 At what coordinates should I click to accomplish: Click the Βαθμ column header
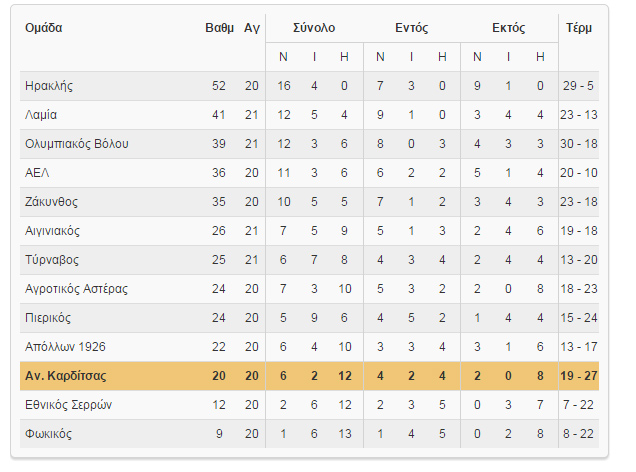(x=219, y=28)
